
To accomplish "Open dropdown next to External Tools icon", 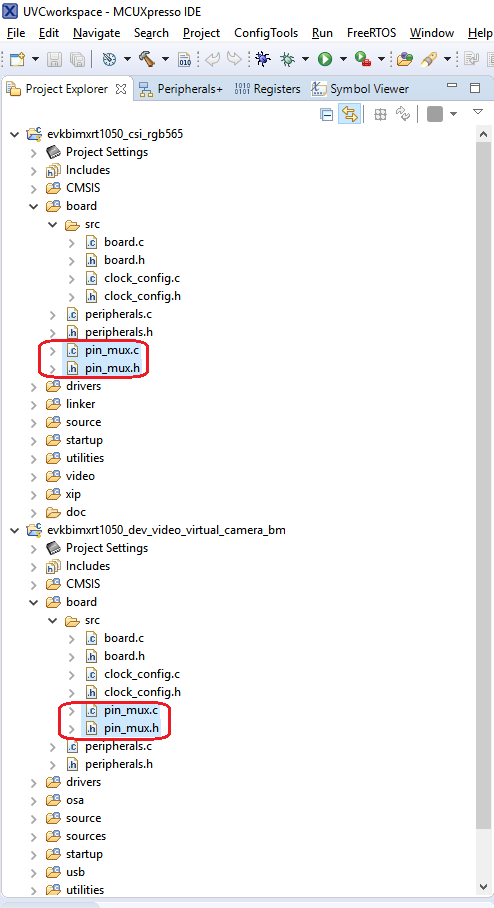I will [381, 59].
